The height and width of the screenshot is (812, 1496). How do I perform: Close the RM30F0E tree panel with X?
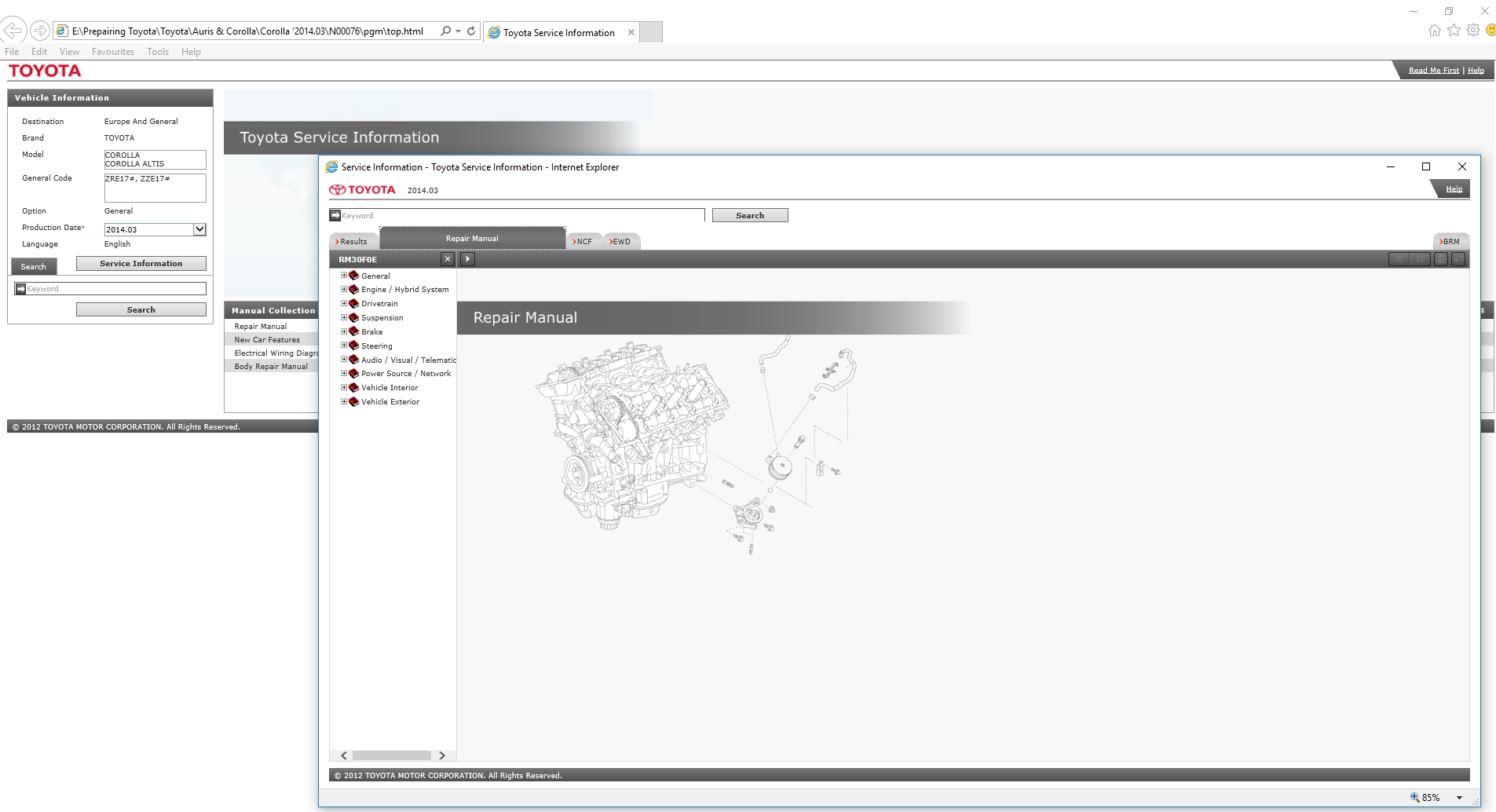(x=448, y=259)
